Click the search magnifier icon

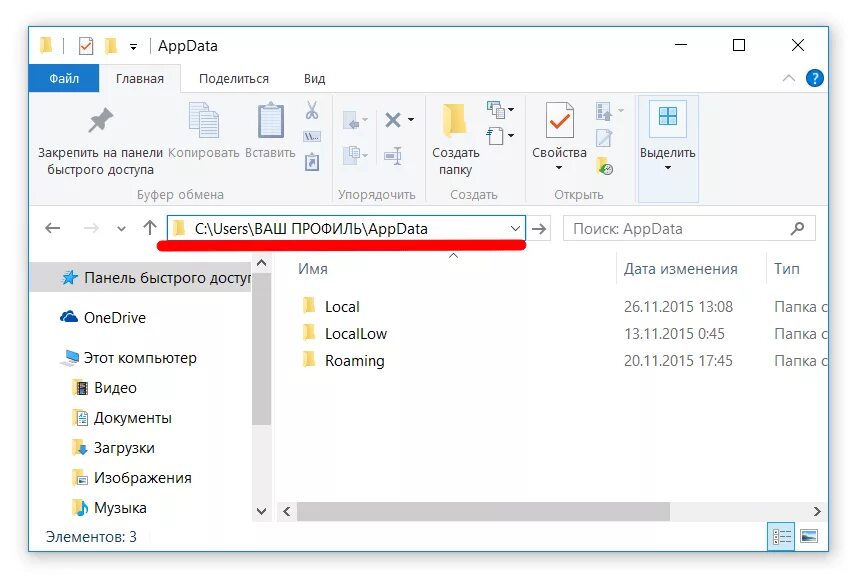tap(797, 228)
